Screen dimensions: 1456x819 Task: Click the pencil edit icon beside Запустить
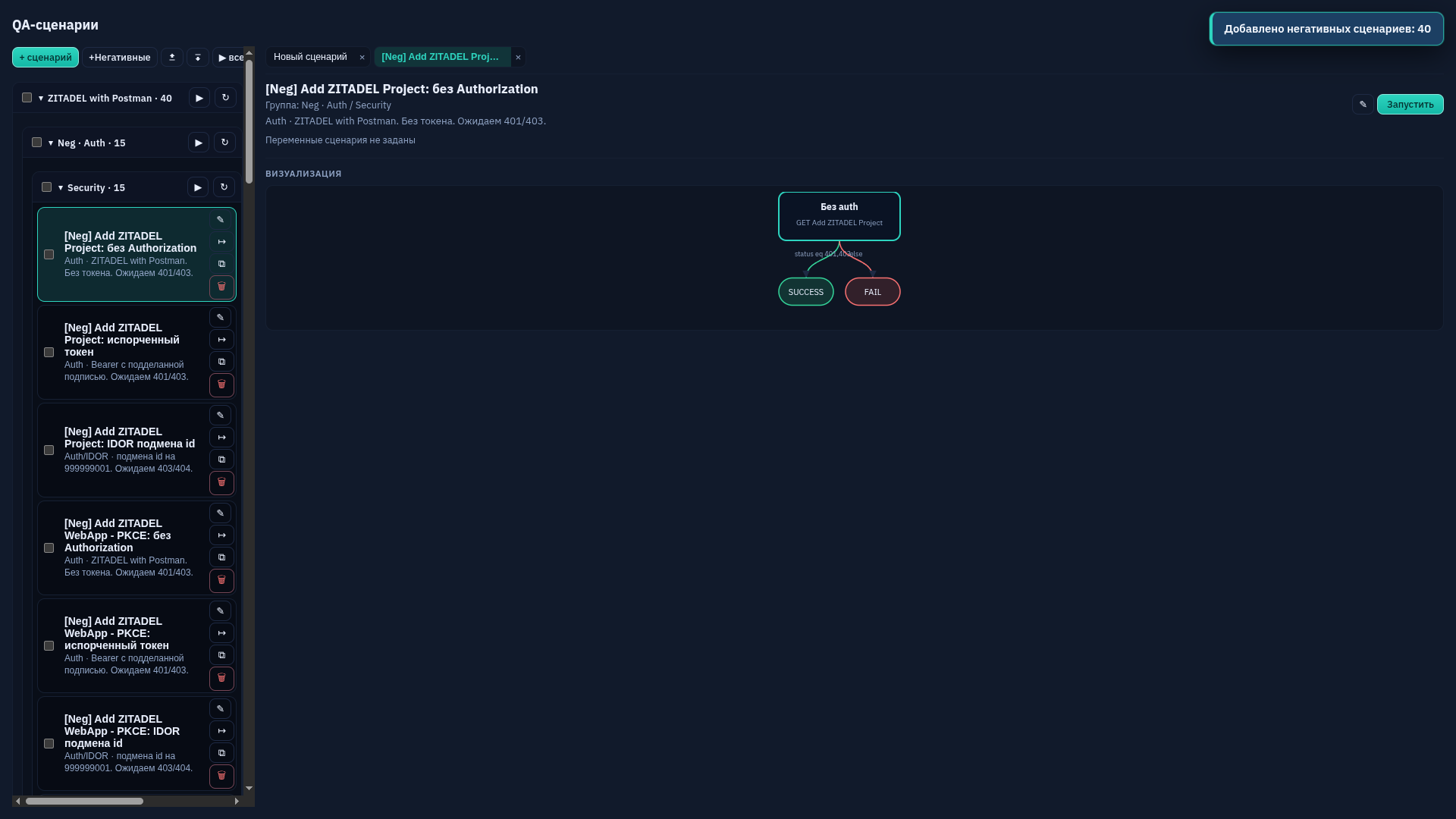[1363, 105]
